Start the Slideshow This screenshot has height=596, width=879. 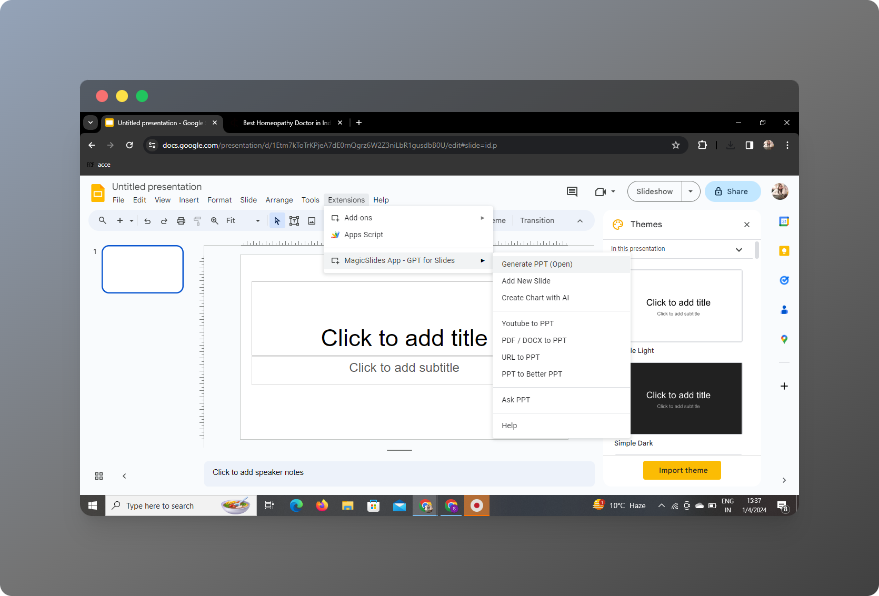click(x=654, y=192)
